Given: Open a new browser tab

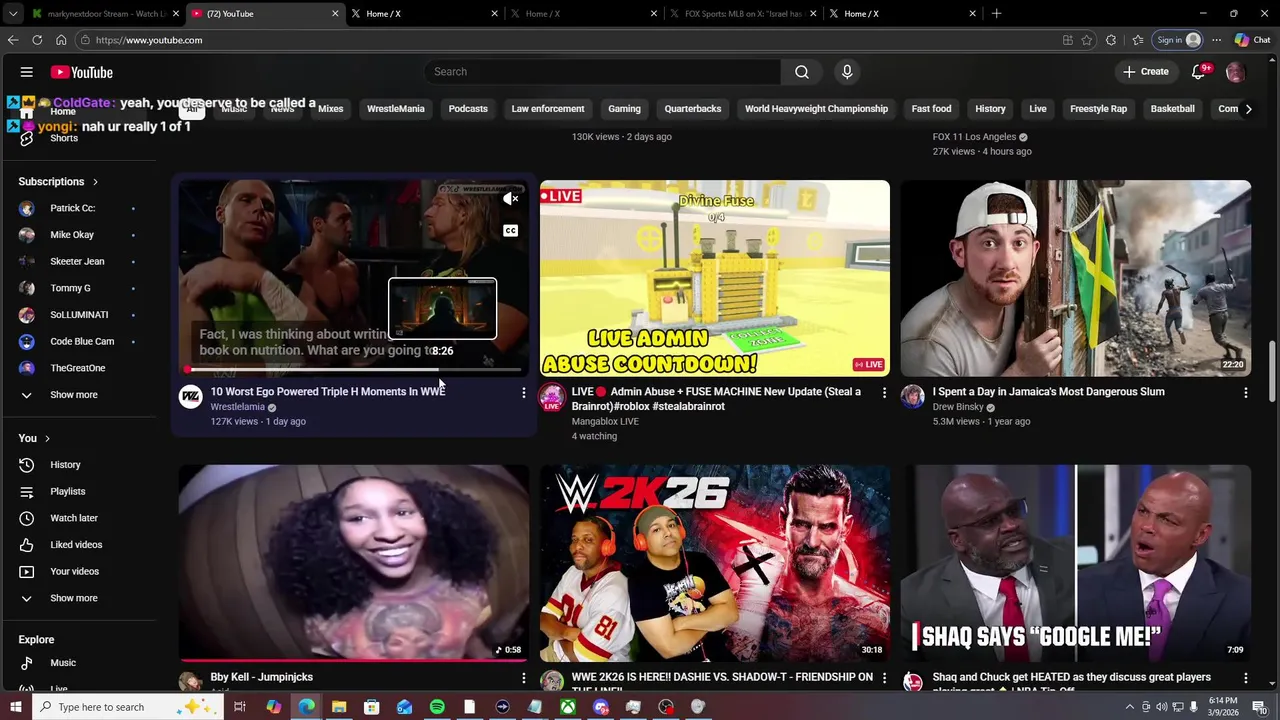Looking at the screenshot, I should (996, 14).
